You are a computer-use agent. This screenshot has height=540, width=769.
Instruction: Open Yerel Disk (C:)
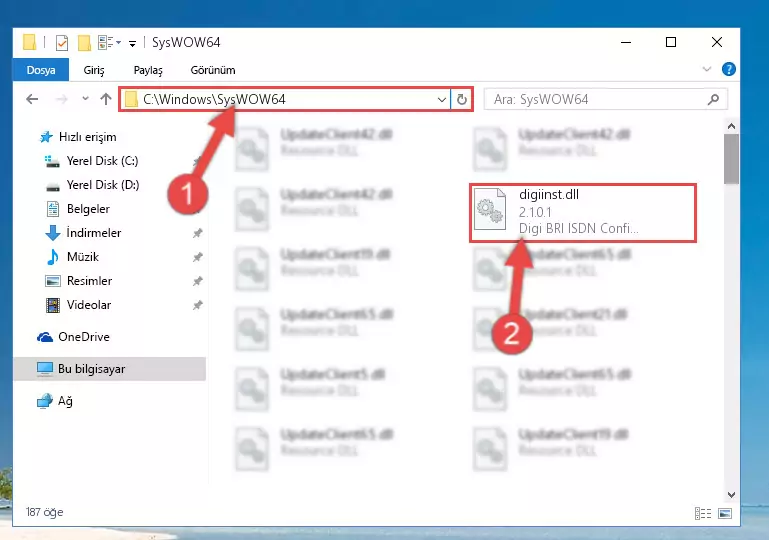pyautogui.click(x=102, y=161)
